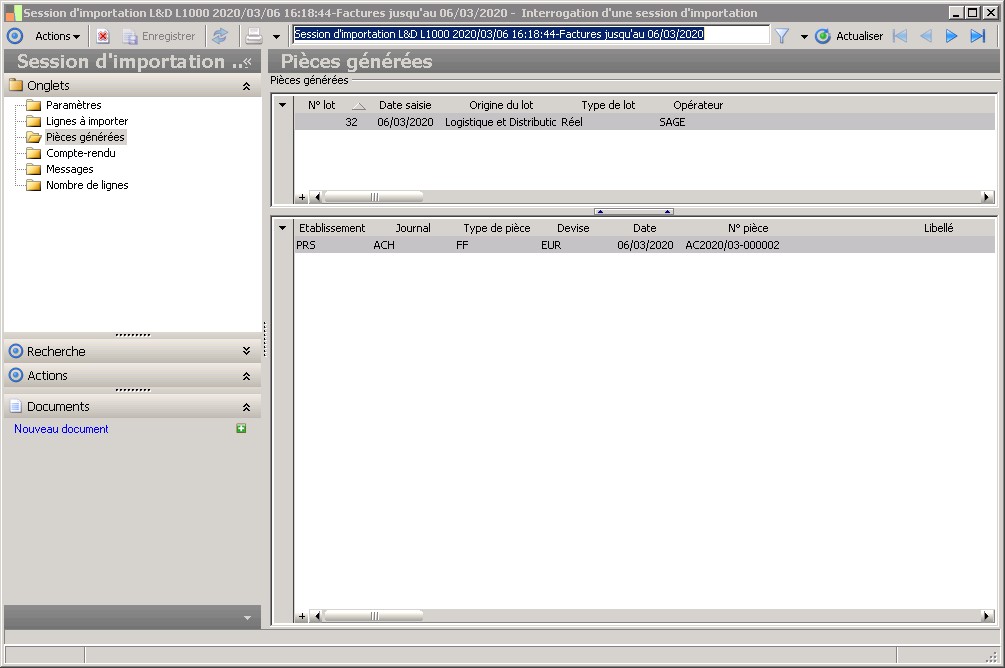Click the Etablissement column header
This screenshot has width=1005, height=668.
click(332, 228)
